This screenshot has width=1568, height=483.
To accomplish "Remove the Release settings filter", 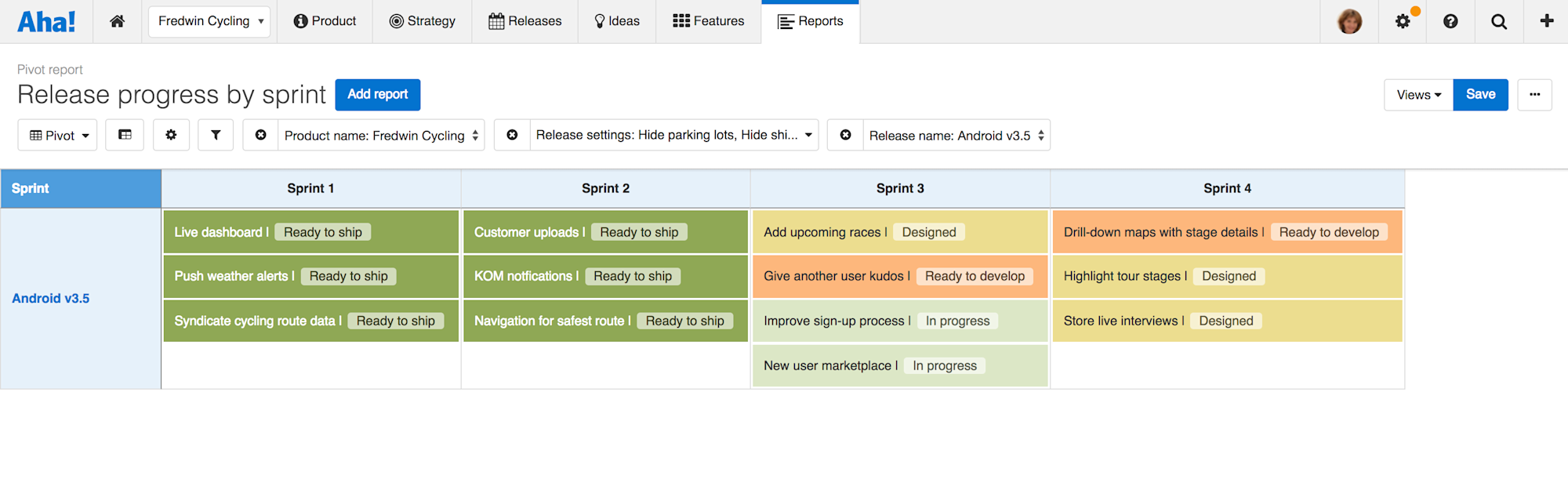I will pos(512,135).
